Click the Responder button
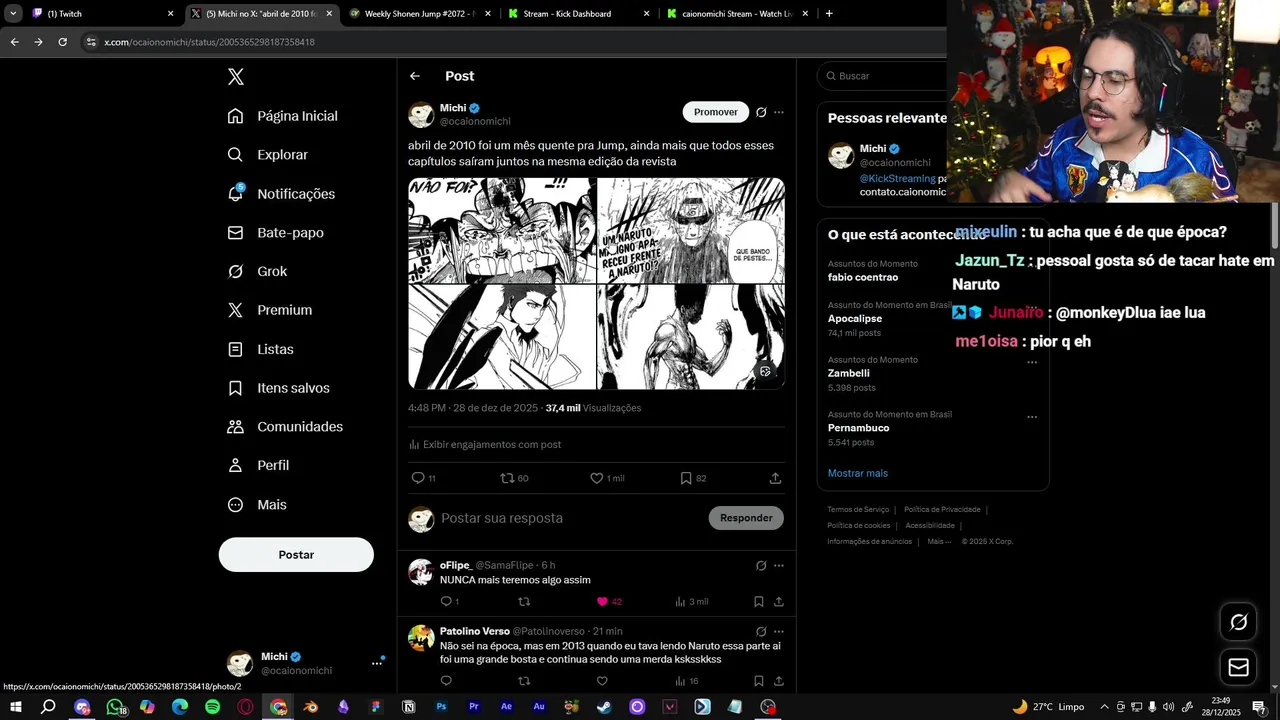 746,518
